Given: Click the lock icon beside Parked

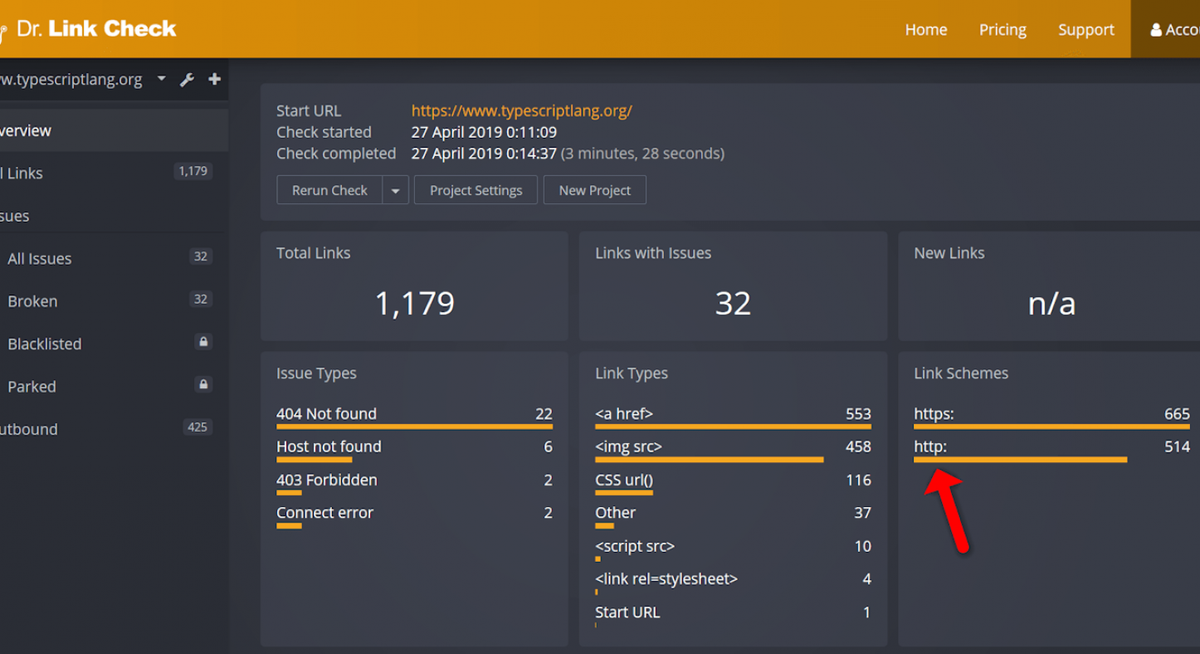Looking at the screenshot, I should point(204,385).
